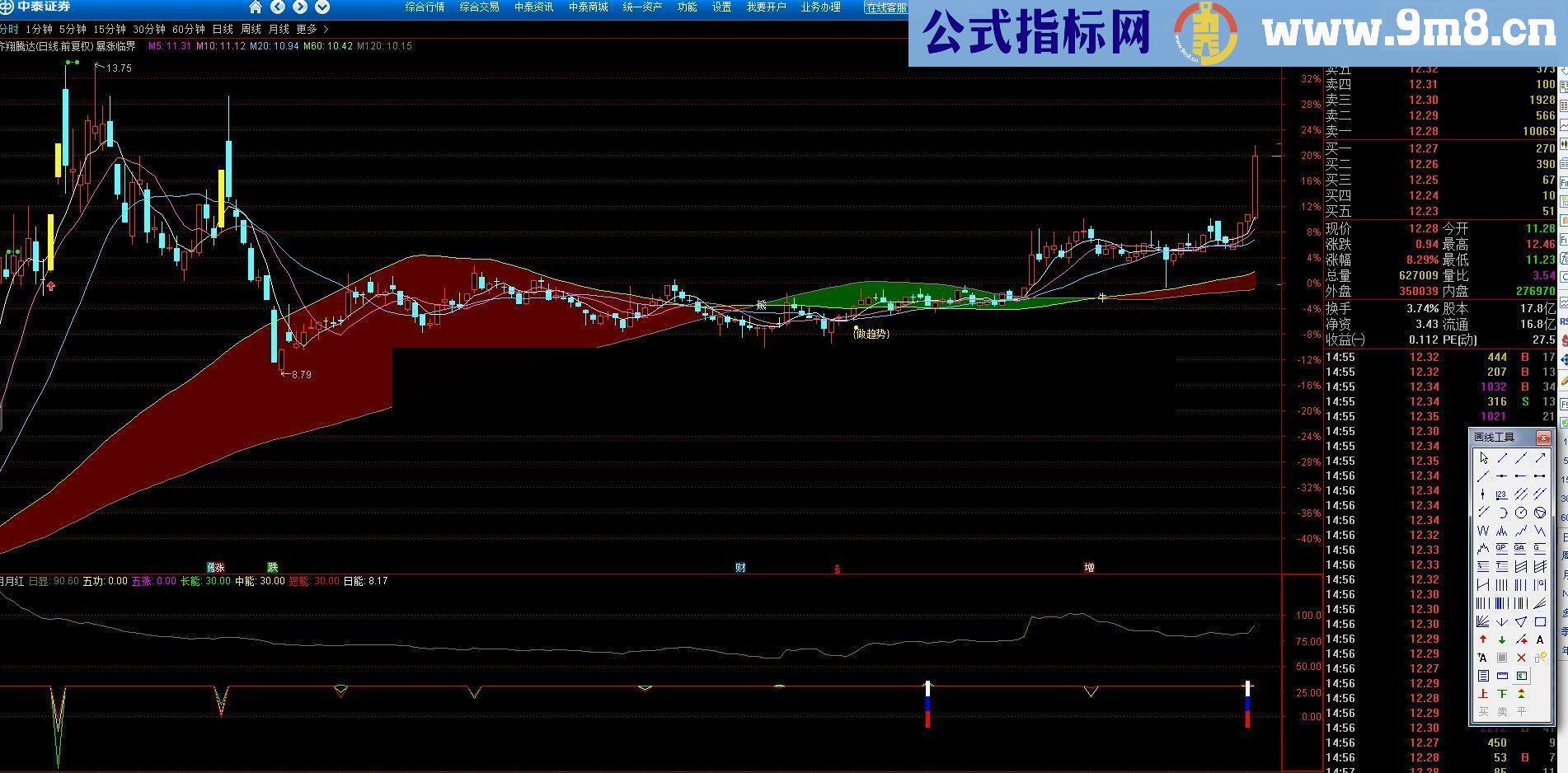The width and height of the screenshot is (1568, 773).
Task: Click the gray fill square swatch in drawing tools
Action: (1501, 657)
